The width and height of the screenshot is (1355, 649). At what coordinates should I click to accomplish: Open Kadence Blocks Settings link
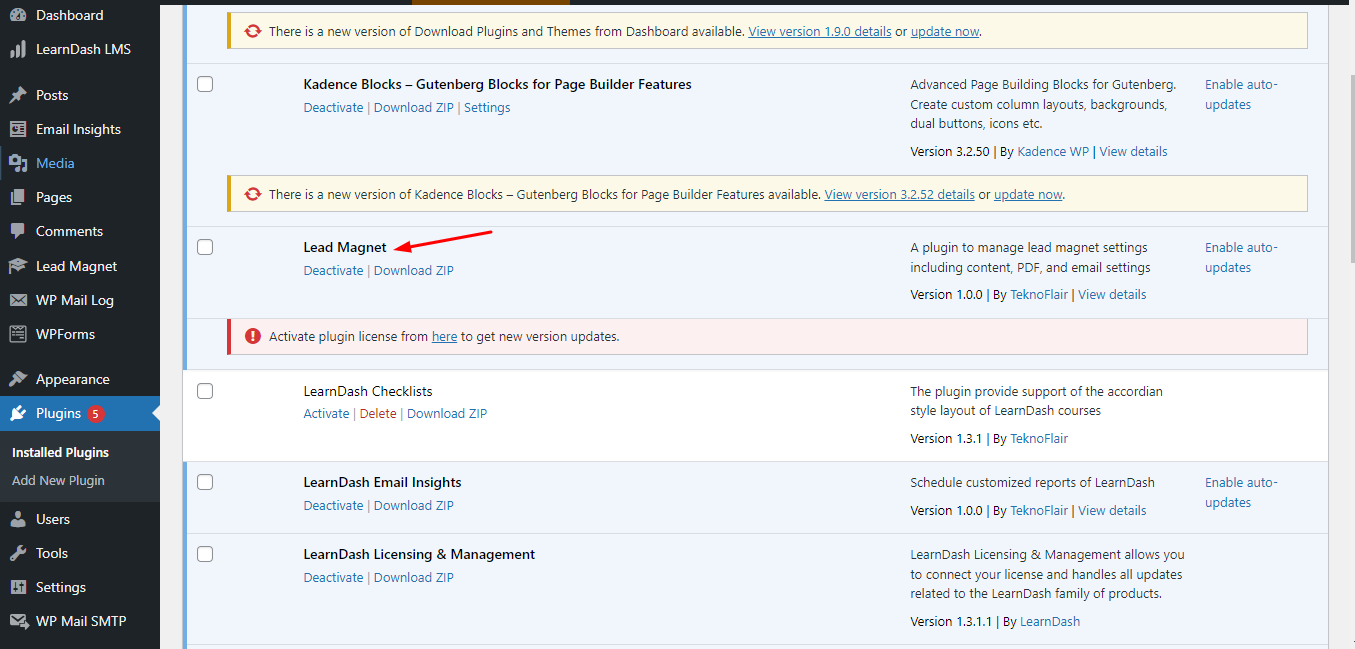(487, 107)
